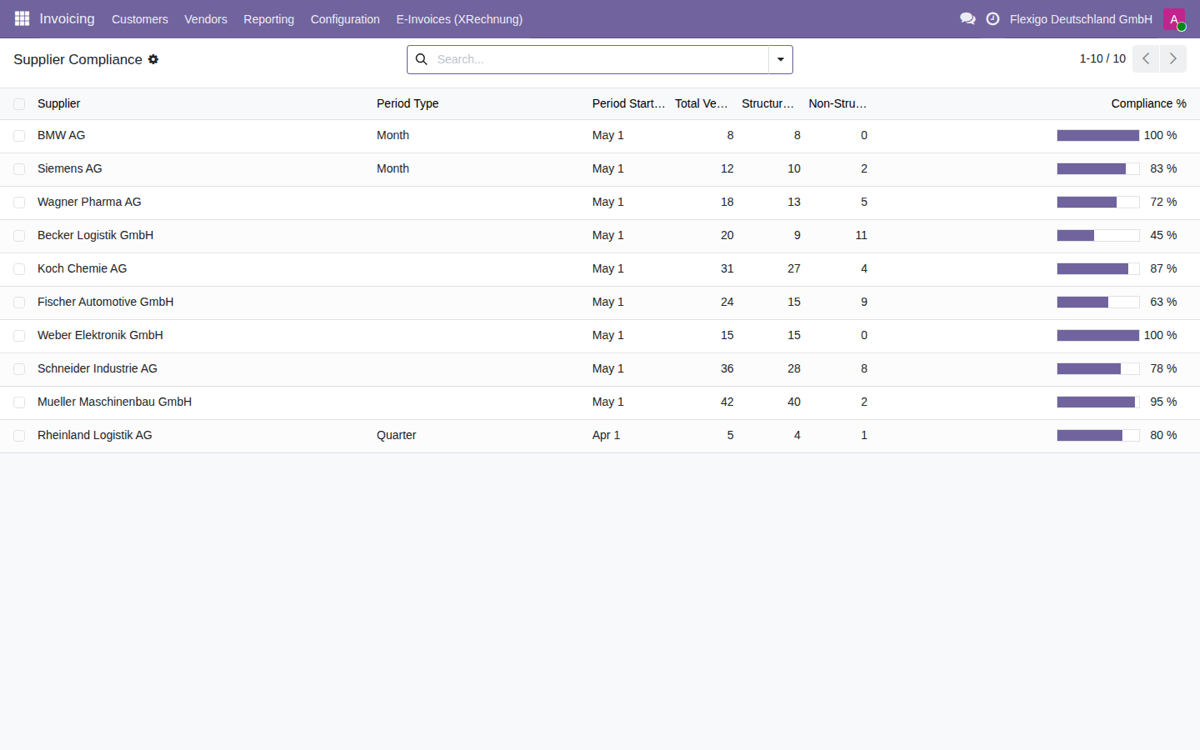Open the user avatar menu

click(1174, 19)
